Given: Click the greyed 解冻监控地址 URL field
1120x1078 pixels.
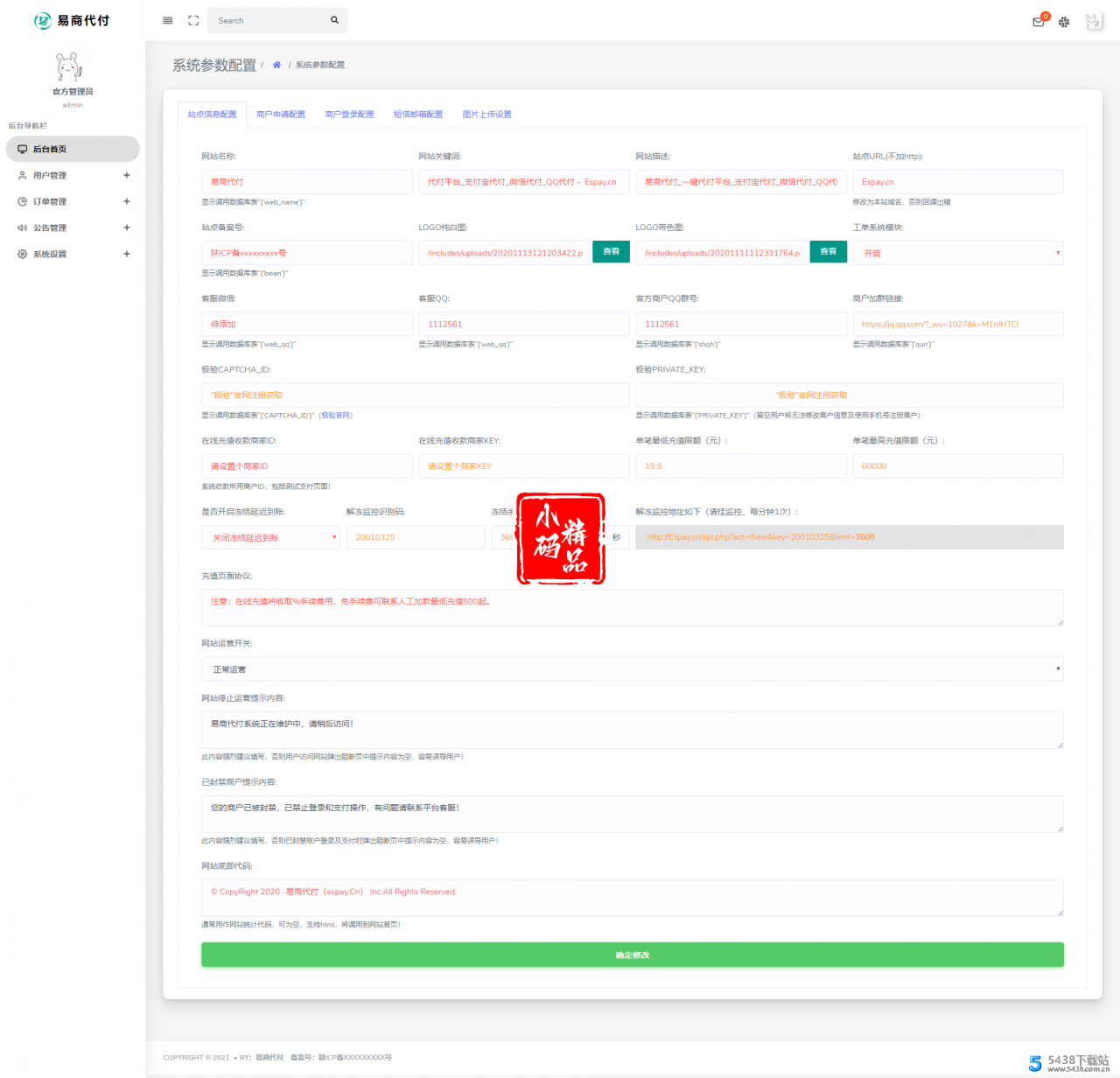Looking at the screenshot, I should (850, 537).
